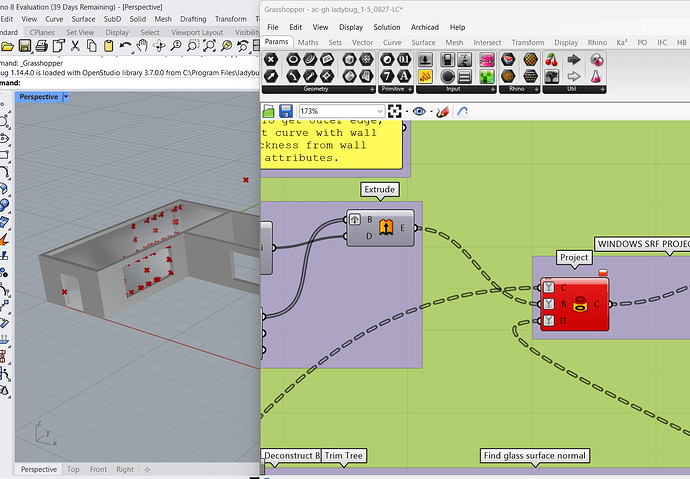Save Grasshopper document with blue disk
The image size is (690, 479).
point(286,111)
